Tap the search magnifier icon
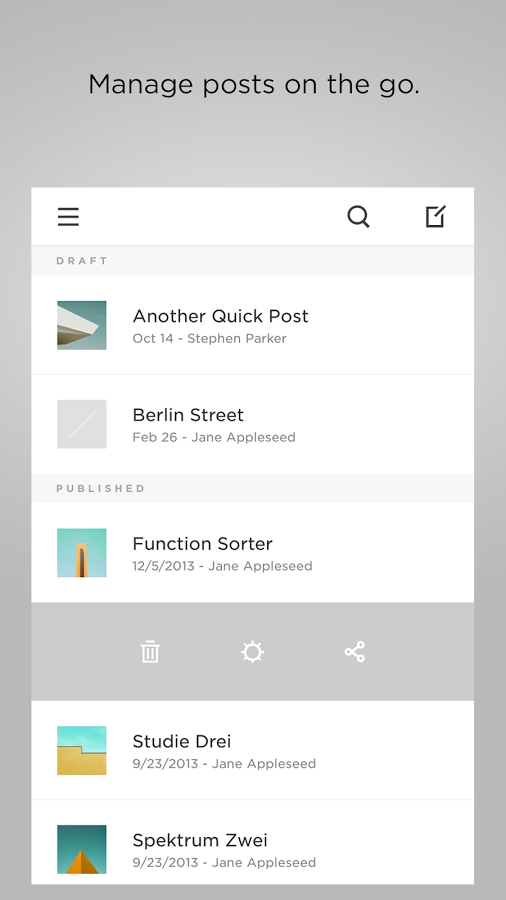 coord(359,217)
